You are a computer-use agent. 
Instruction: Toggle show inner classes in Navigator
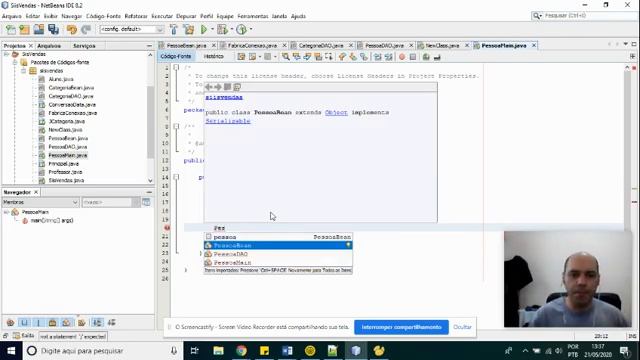(66, 323)
